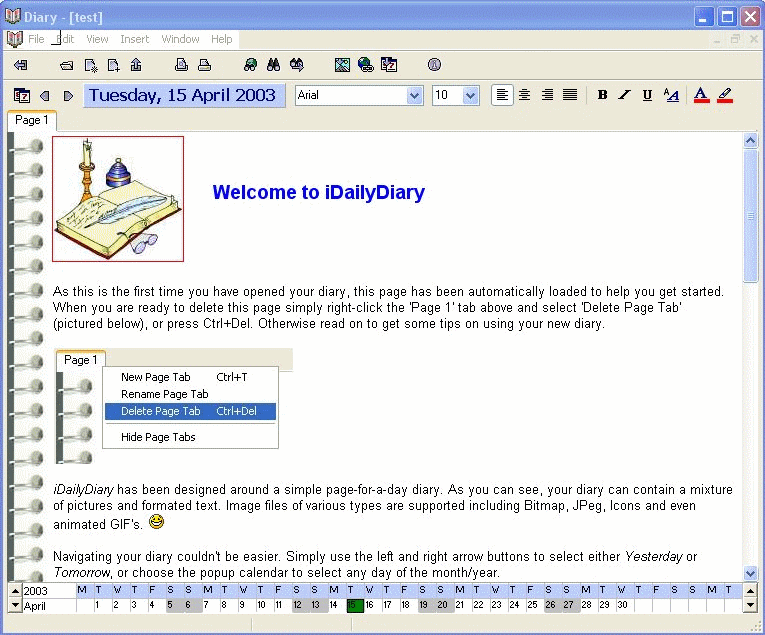Go to yesterday with left arrow
The image size is (765, 635).
pos(44,96)
